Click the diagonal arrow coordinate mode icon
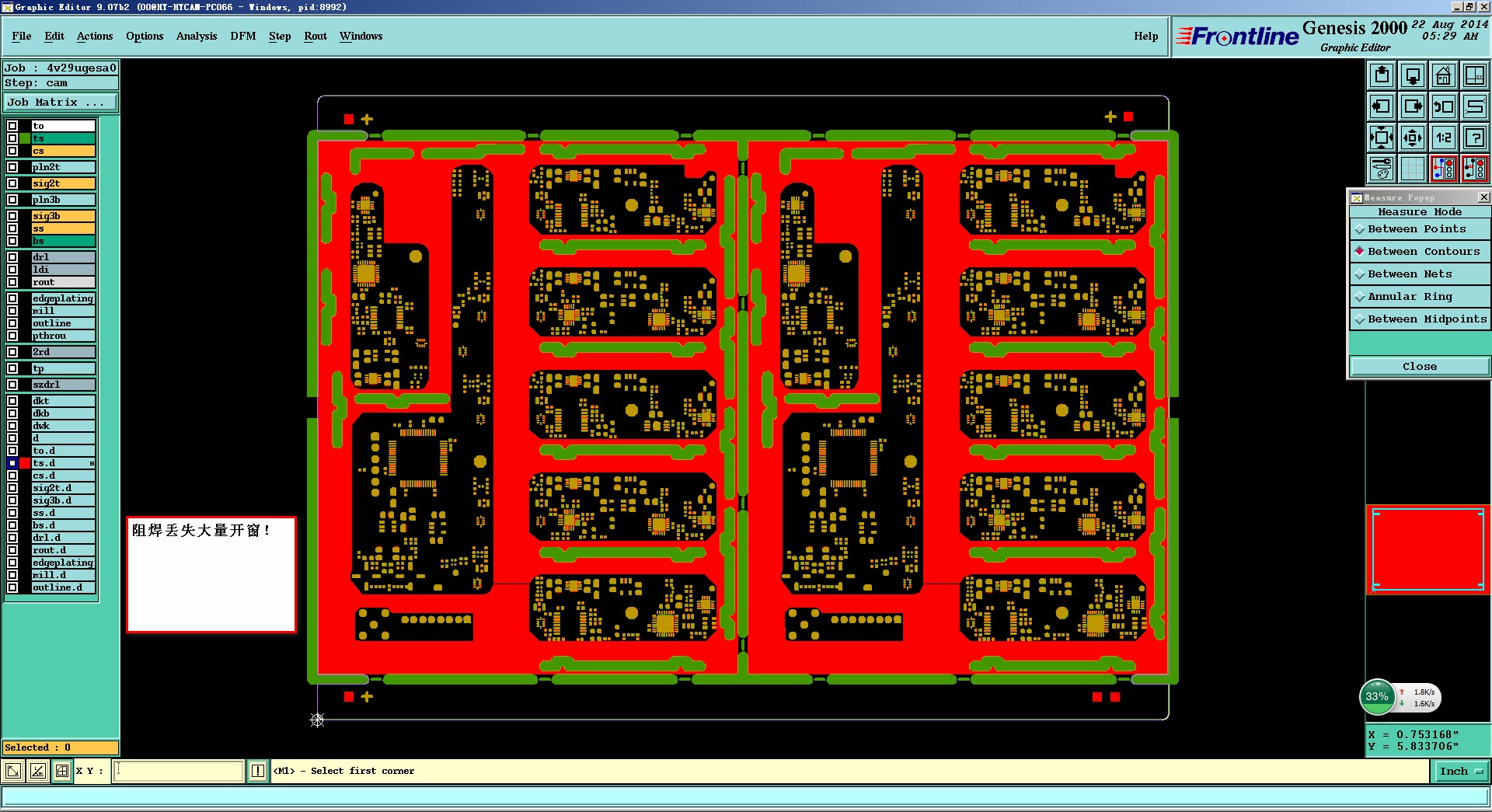 click(13, 771)
